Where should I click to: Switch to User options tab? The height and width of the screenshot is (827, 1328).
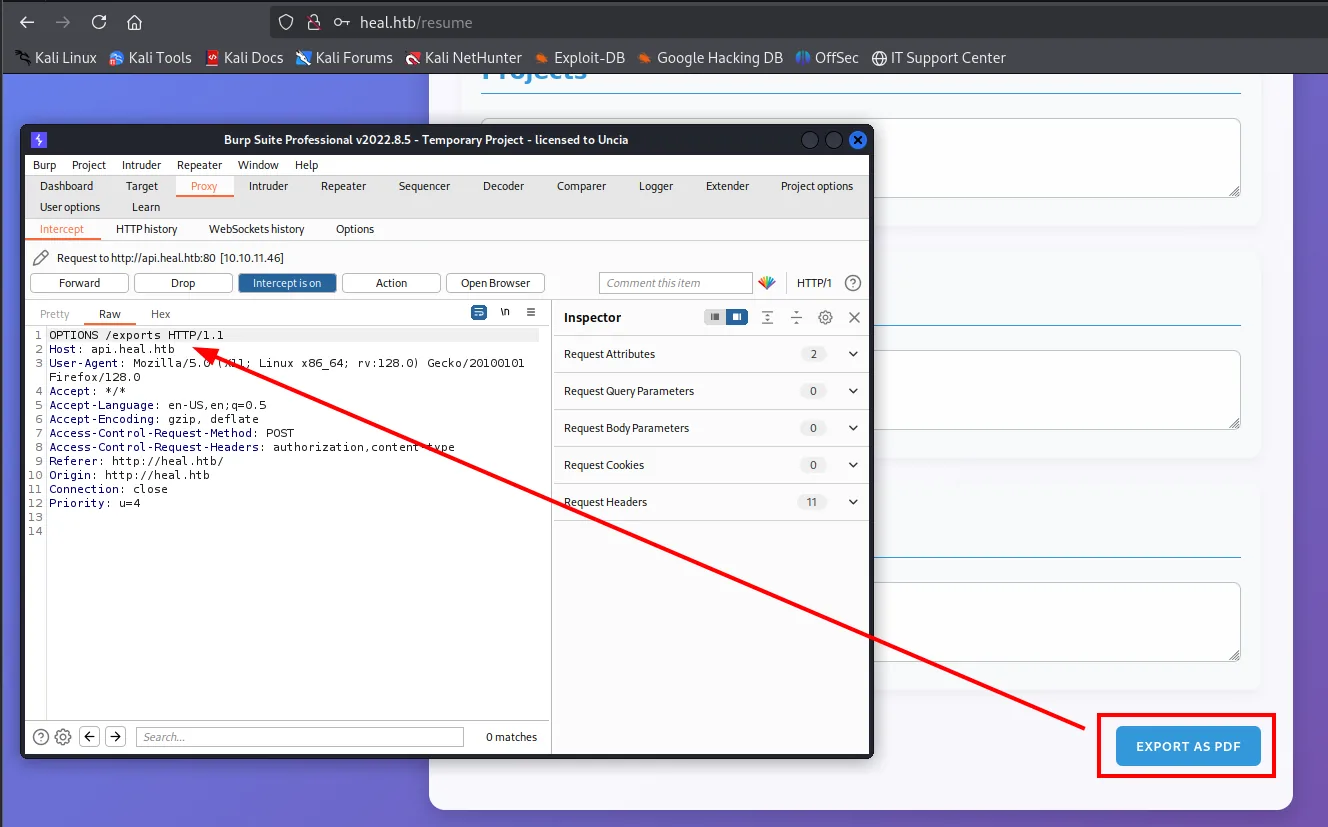[x=70, y=207]
